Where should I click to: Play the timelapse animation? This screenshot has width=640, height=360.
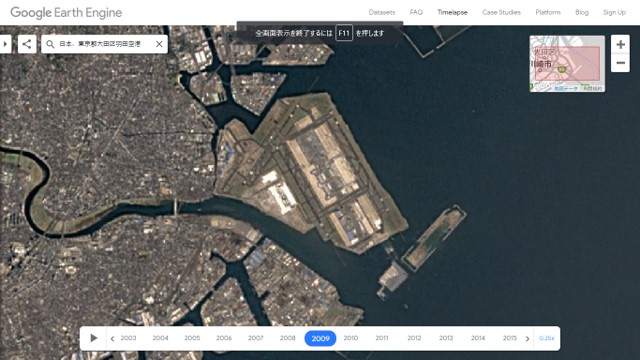coord(93,338)
